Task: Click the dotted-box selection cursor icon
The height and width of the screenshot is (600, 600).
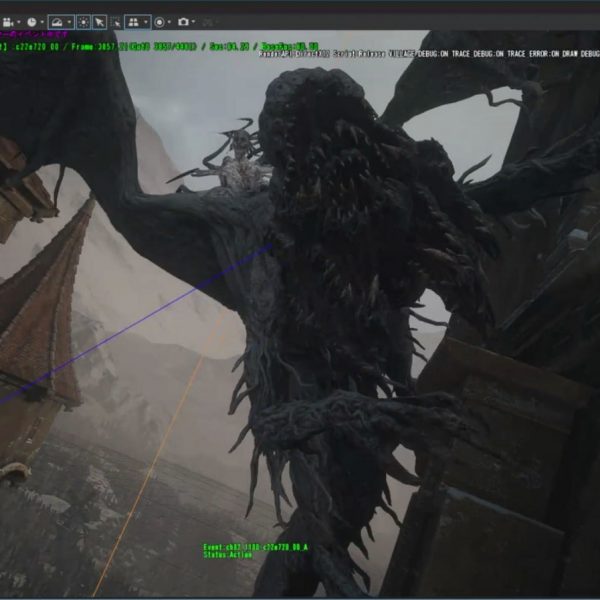Action: 116,23
